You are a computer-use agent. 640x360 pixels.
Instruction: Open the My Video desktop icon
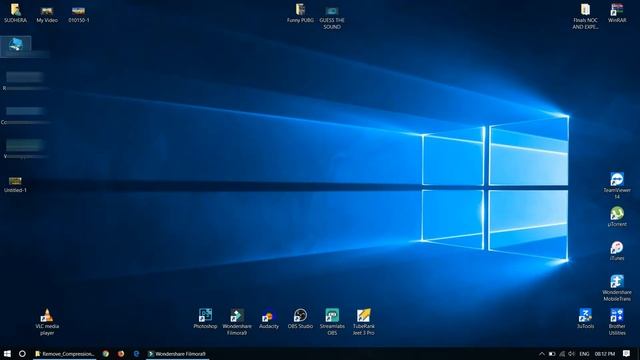point(47,13)
